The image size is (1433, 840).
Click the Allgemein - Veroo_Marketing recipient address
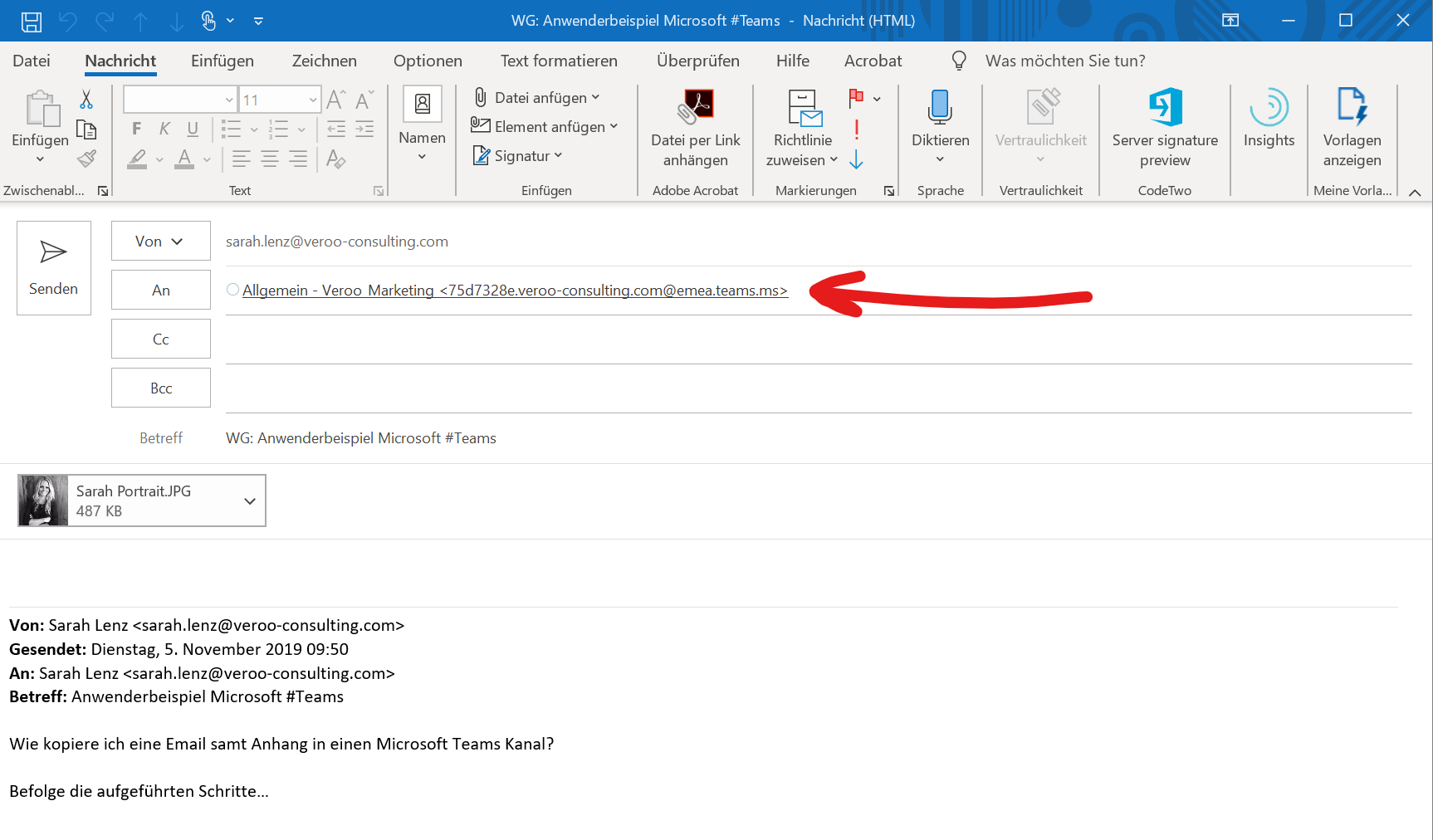(515, 291)
